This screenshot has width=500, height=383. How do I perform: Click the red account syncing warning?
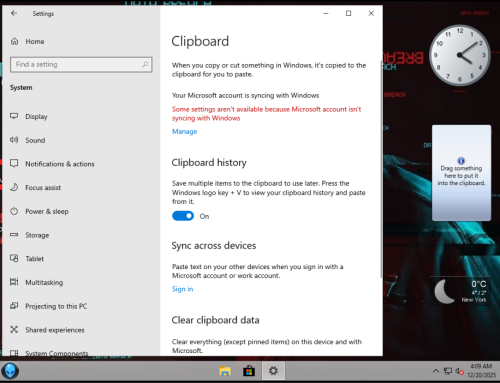click(266, 114)
